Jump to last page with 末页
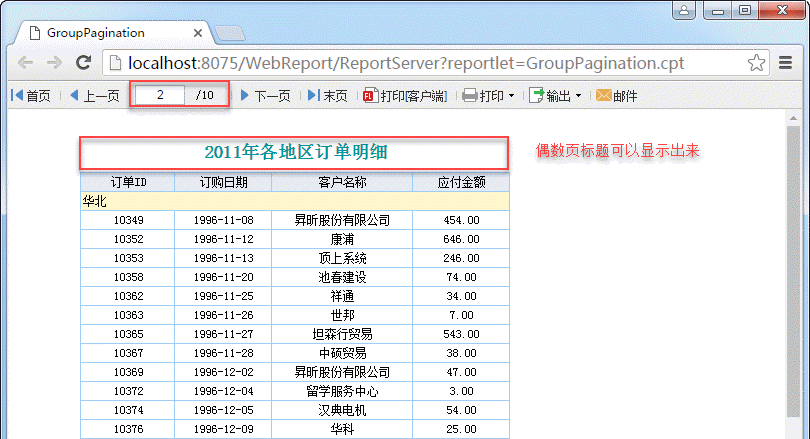Viewport: 810px width, 439px height. point(328,96)
